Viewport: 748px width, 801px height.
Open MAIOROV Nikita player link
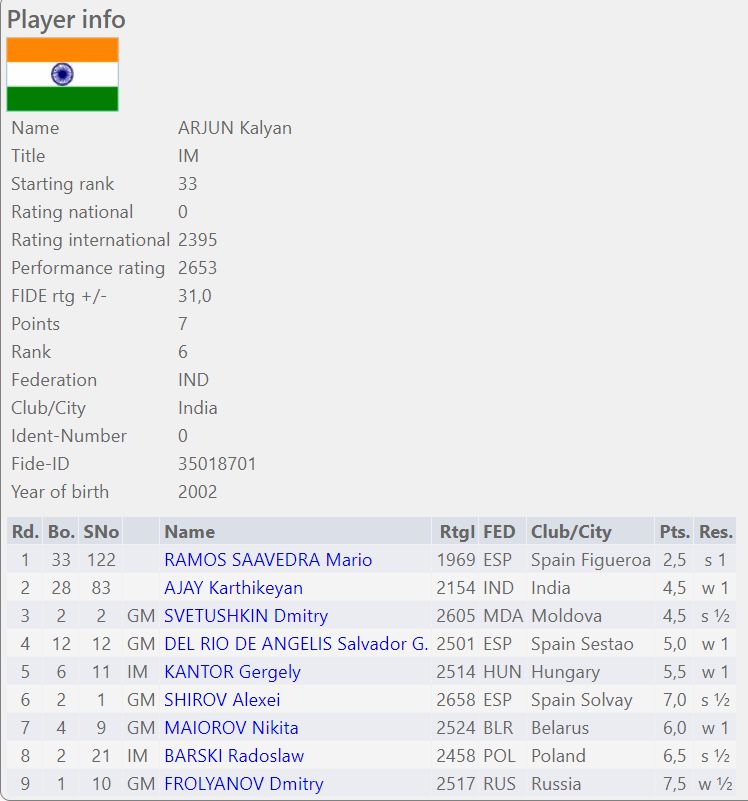point(231,728)
